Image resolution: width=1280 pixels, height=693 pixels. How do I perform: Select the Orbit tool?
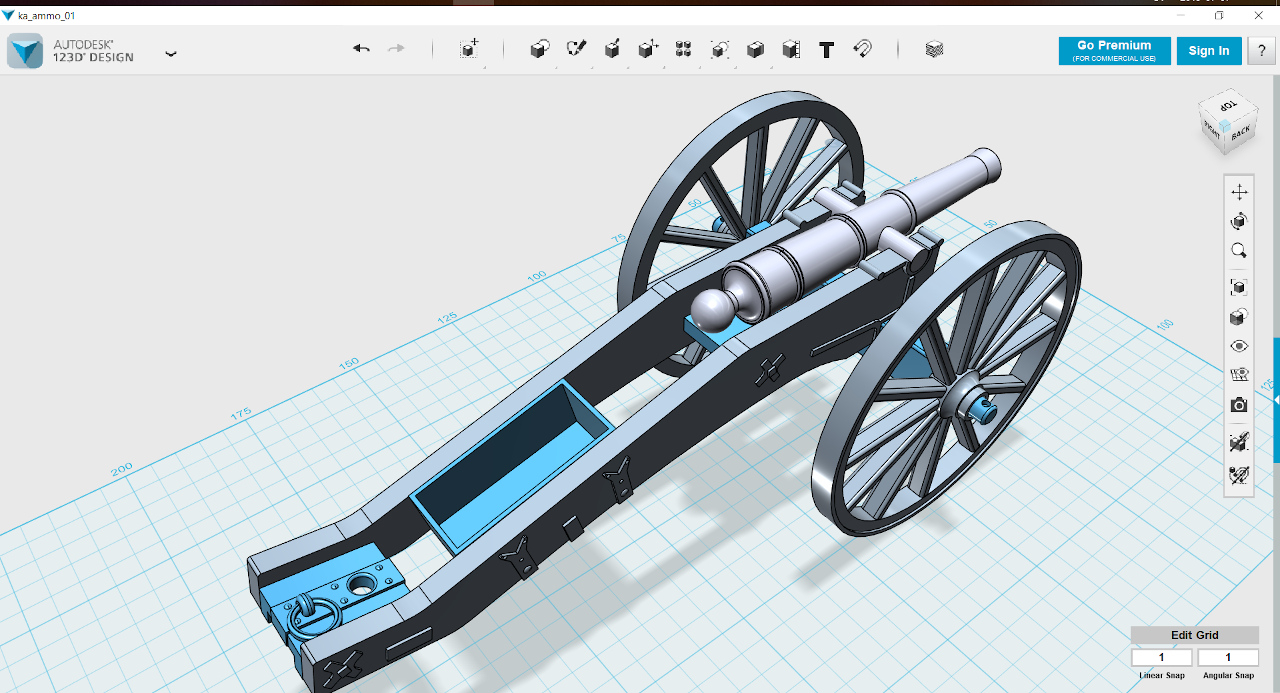(x=1239, y=221)
